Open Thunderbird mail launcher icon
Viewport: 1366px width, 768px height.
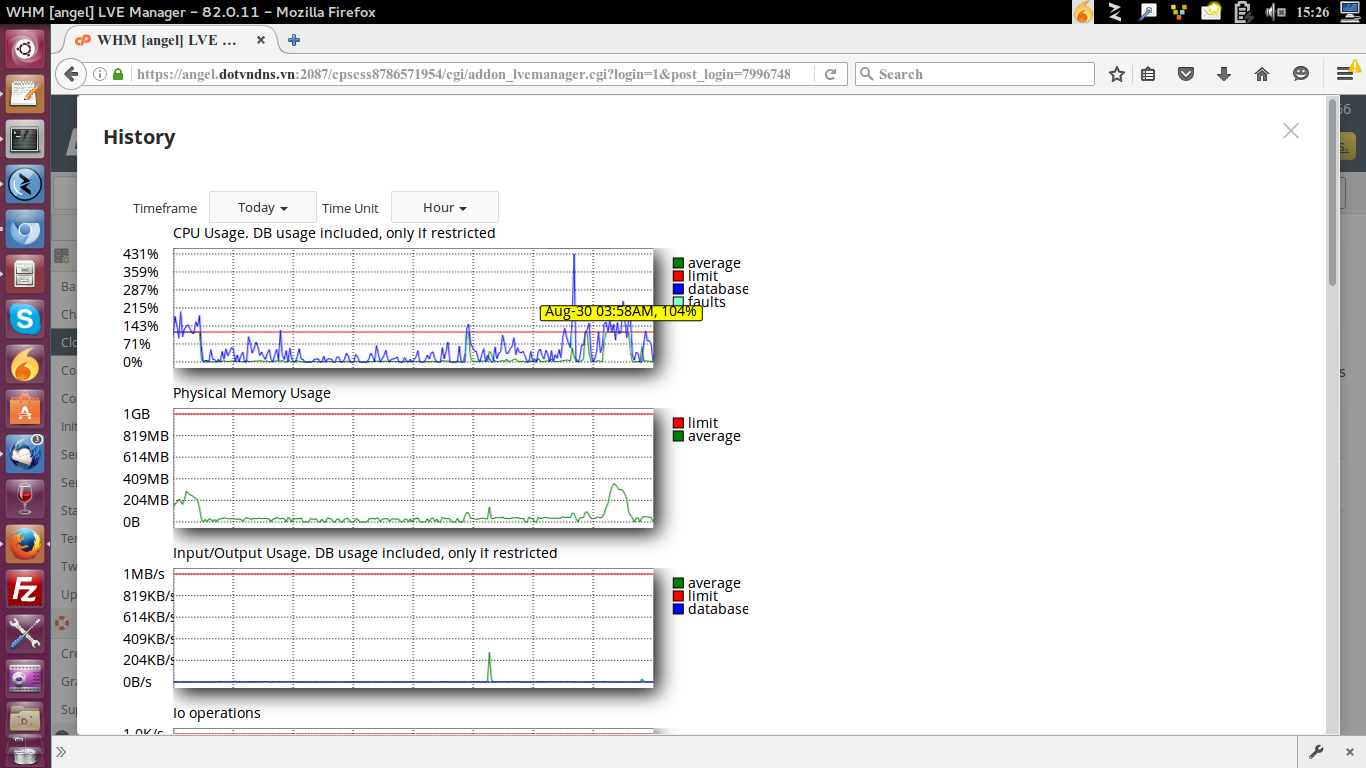pyautogui.click(x=25, y=454)
